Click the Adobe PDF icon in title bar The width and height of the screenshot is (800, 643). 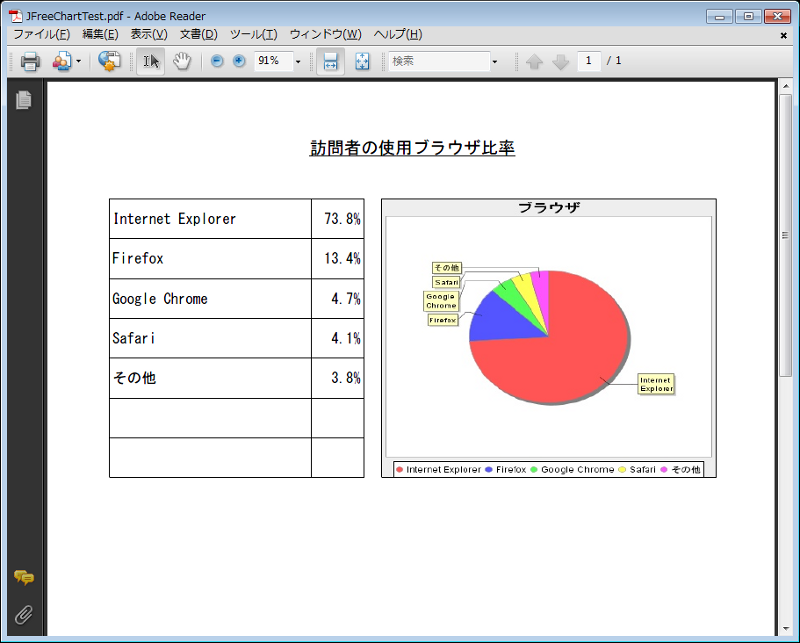point(16,16)
